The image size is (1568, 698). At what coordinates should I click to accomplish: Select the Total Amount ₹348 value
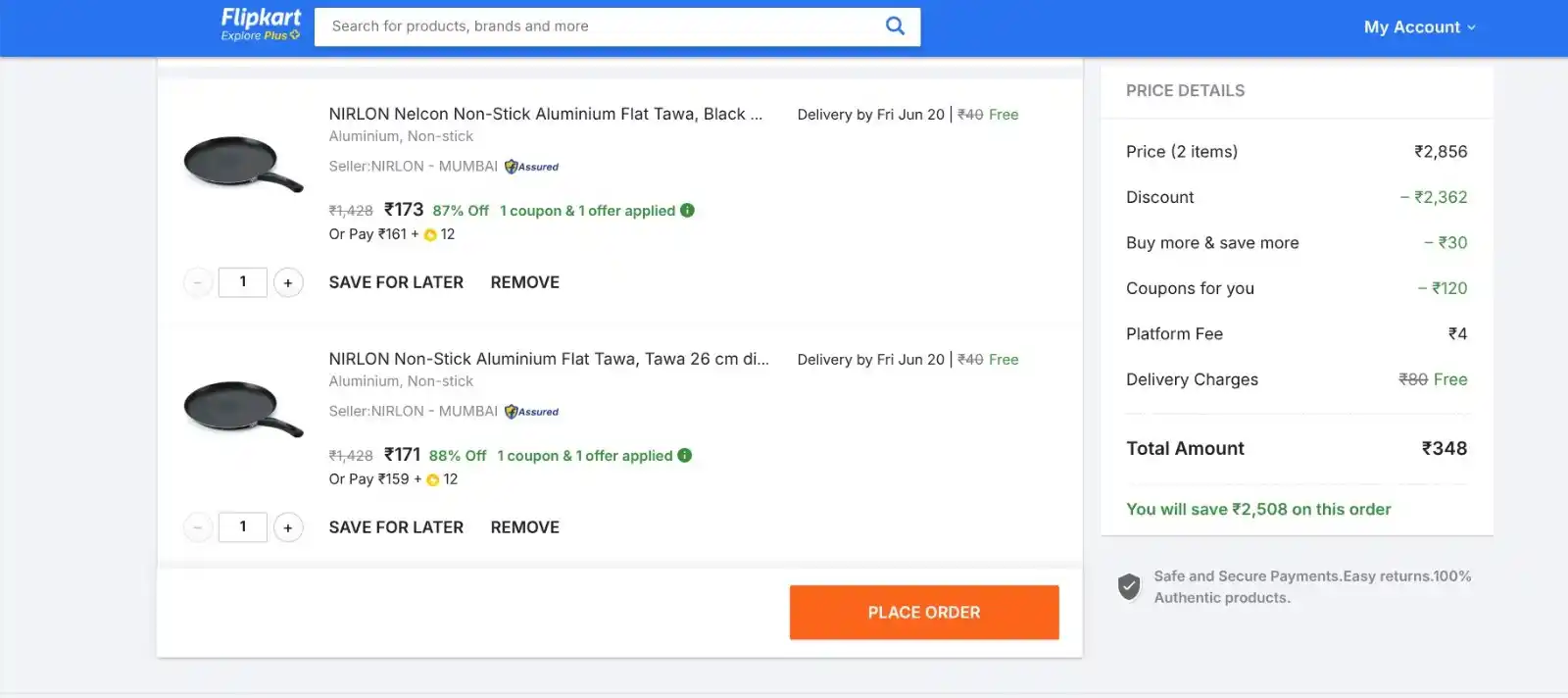click(x=1445, y=449)
